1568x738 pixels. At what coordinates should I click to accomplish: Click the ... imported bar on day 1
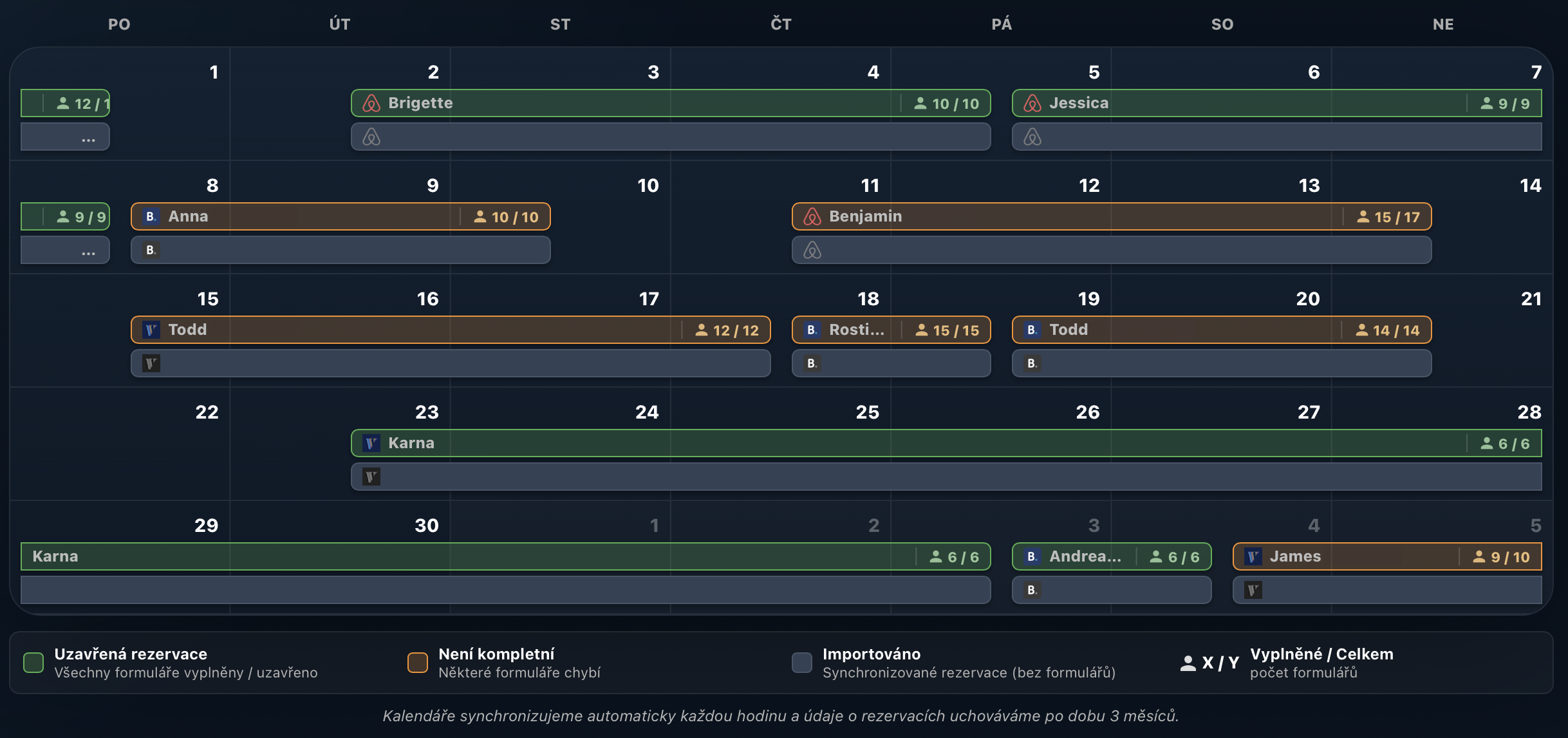point(65,137)
